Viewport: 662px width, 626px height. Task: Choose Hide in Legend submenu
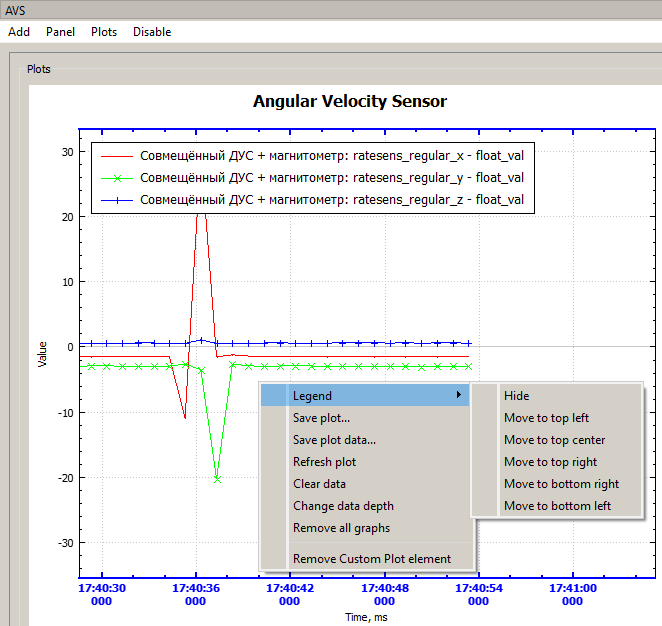tap(517, 396)
